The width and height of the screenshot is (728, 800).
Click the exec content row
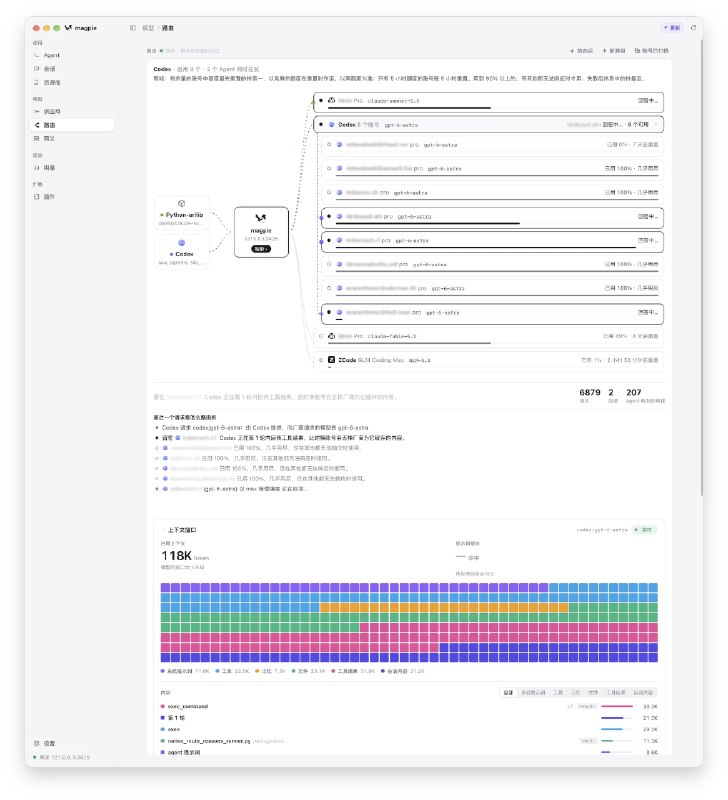(x=409, y=730)
